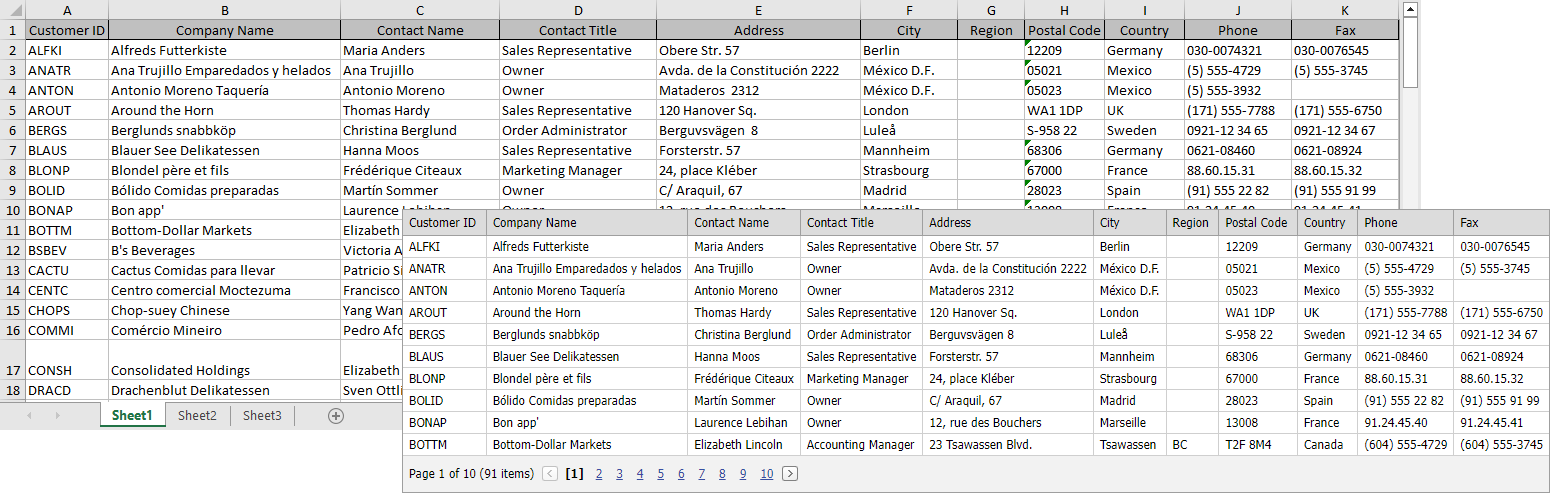Click spreadsheet cell 'Comércio Mineiro'
Viewport: 1550px width, 493px height.
point(224,330)
